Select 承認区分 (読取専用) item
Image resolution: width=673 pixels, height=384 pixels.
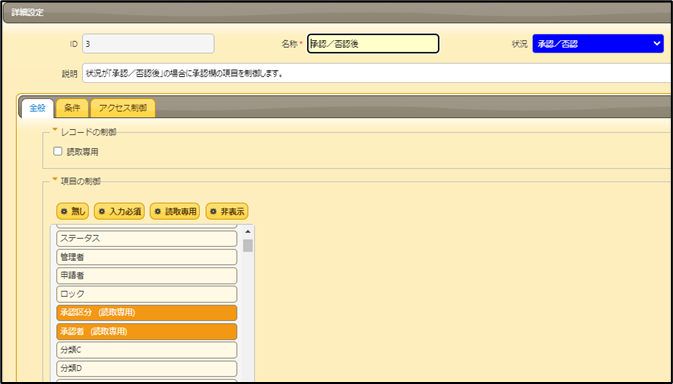click(x=147, y=313)
